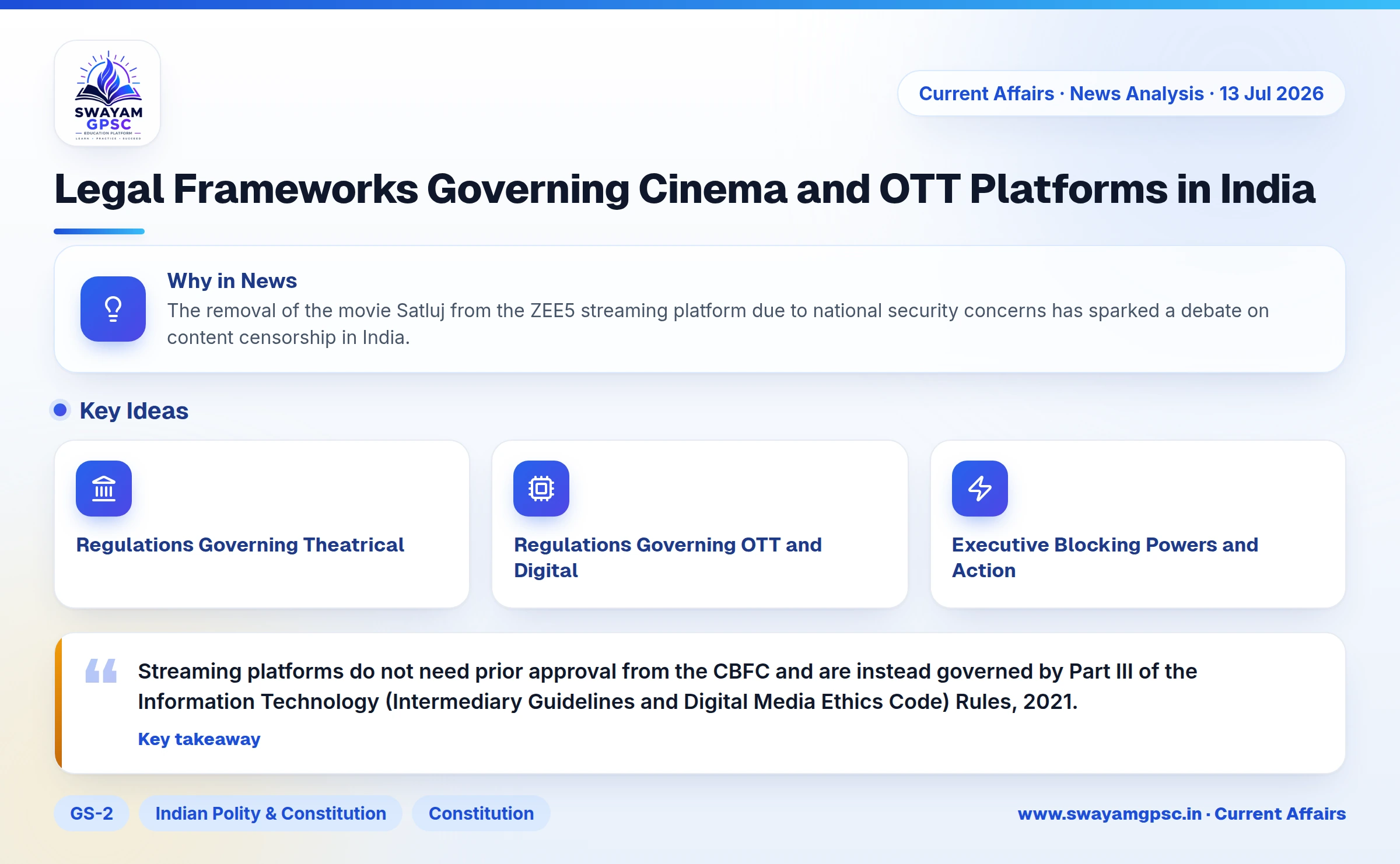Click the quotation mark icon in takeaway box
This screenshot has height=864, width=1400.
coord(101,670)
